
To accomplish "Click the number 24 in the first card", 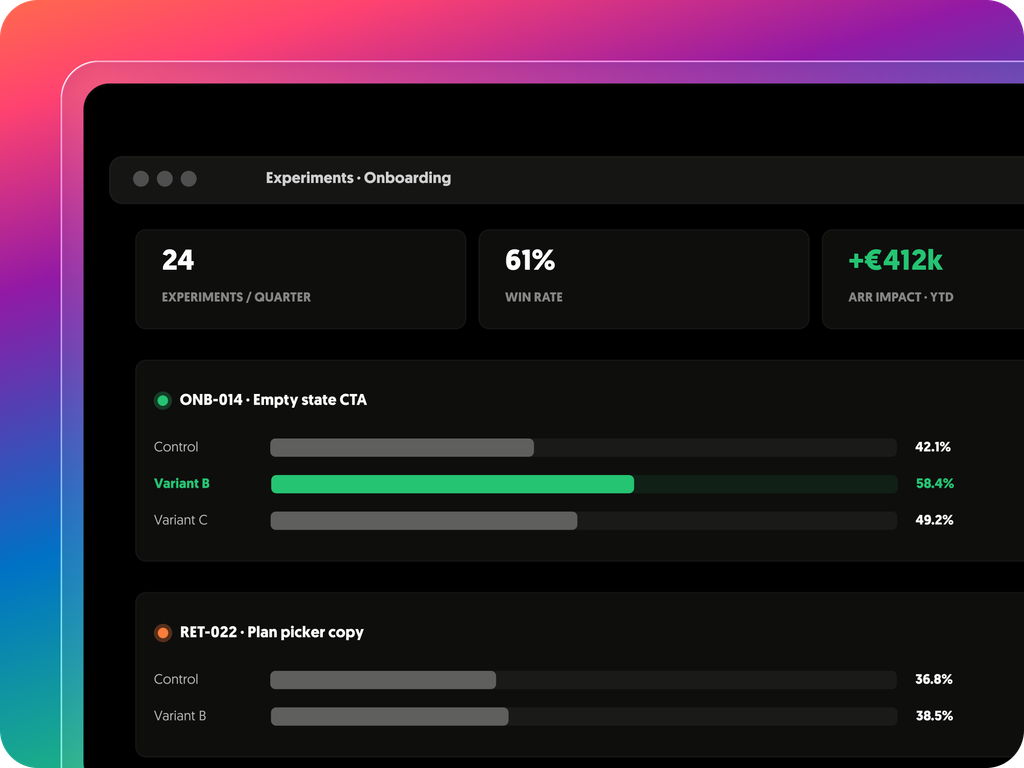I will click(178, 260).
